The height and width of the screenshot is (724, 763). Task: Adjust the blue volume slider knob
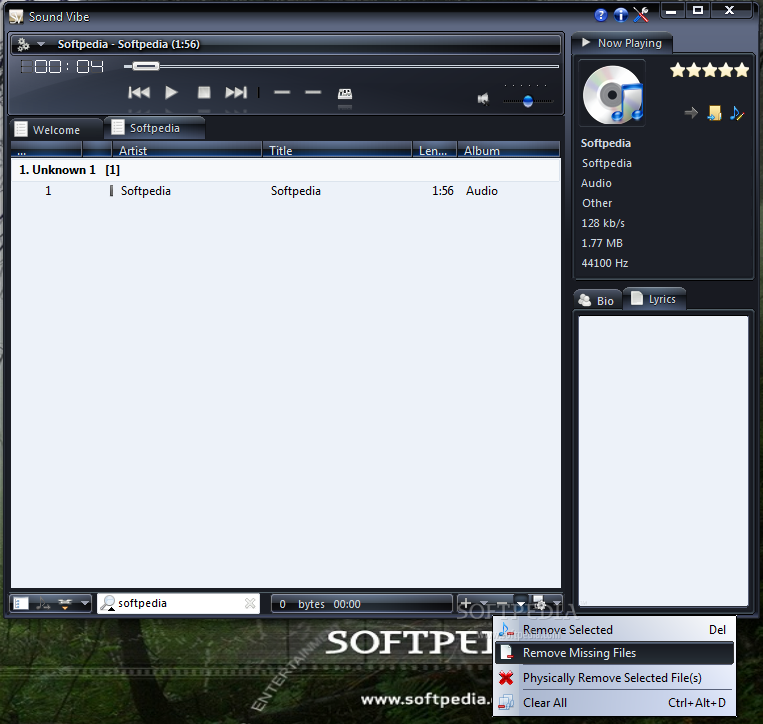coord(528,101)
